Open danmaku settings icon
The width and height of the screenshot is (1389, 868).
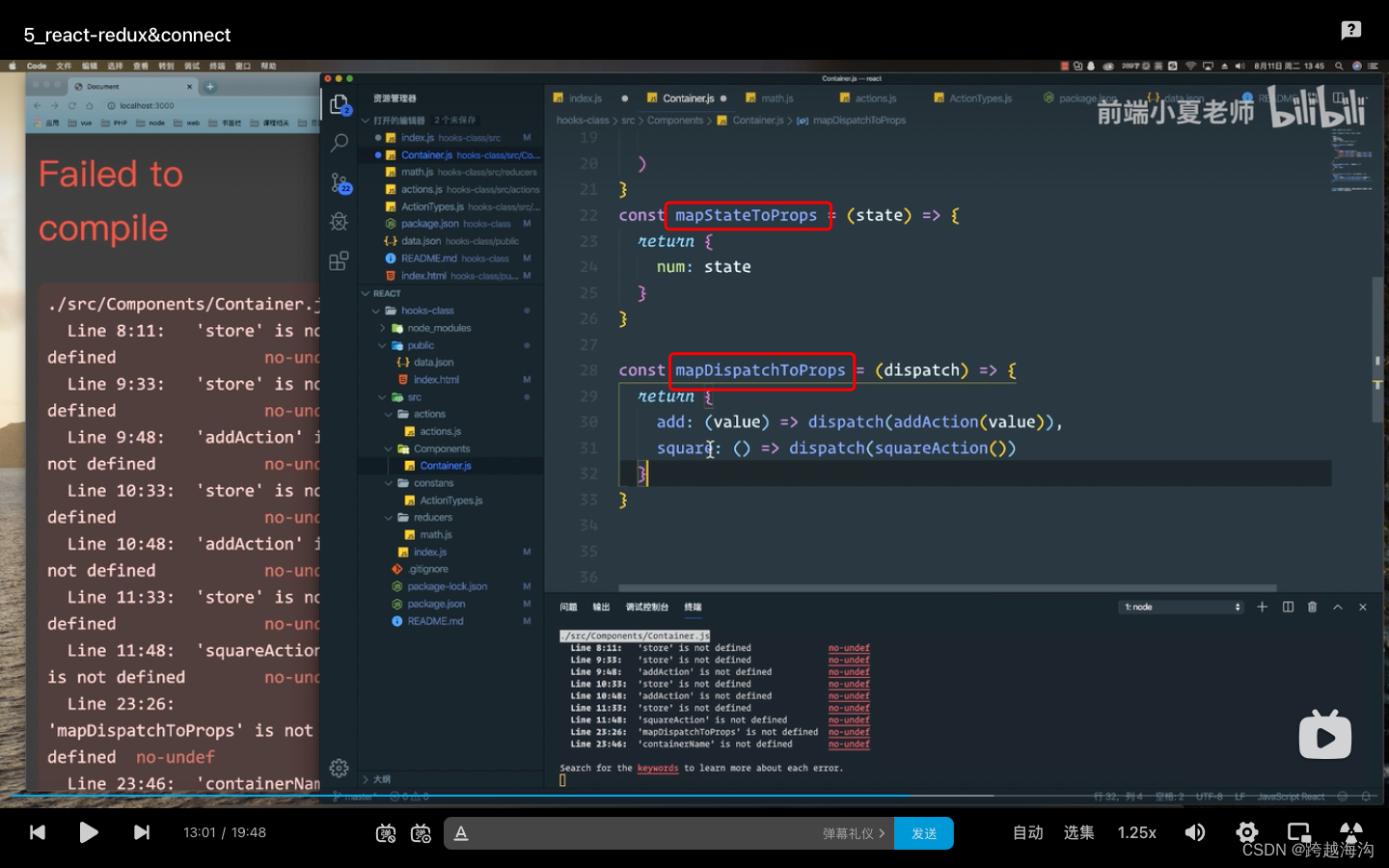(x=421, y=833)
